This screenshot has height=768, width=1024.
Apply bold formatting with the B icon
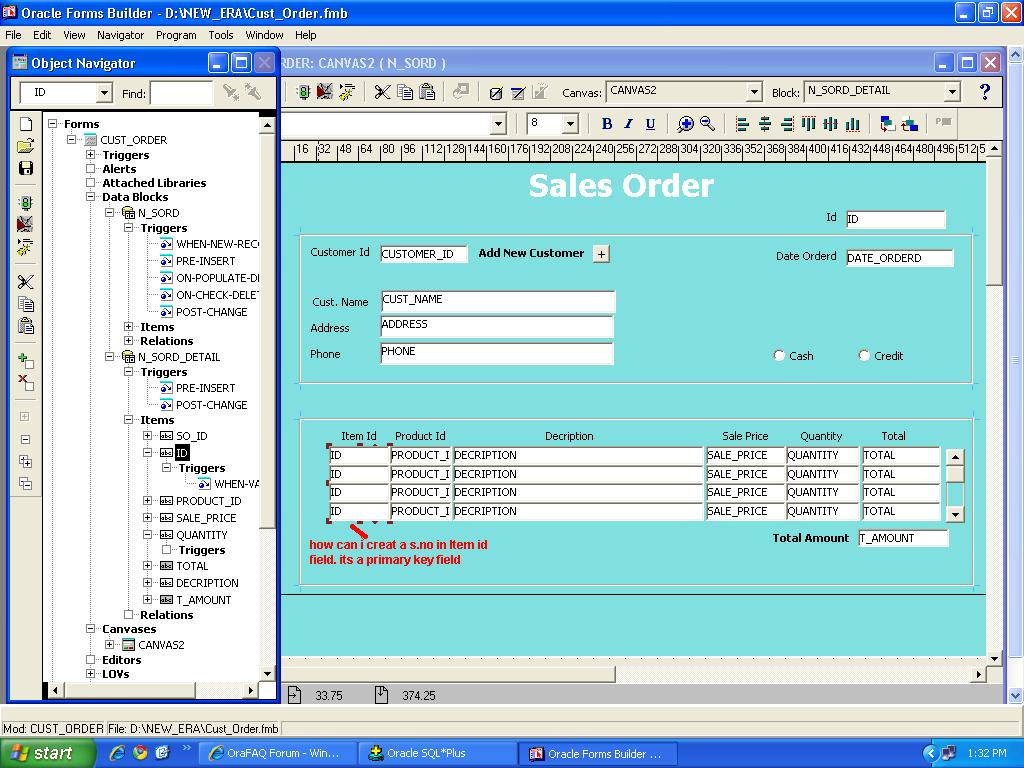(x=606, y=124)
